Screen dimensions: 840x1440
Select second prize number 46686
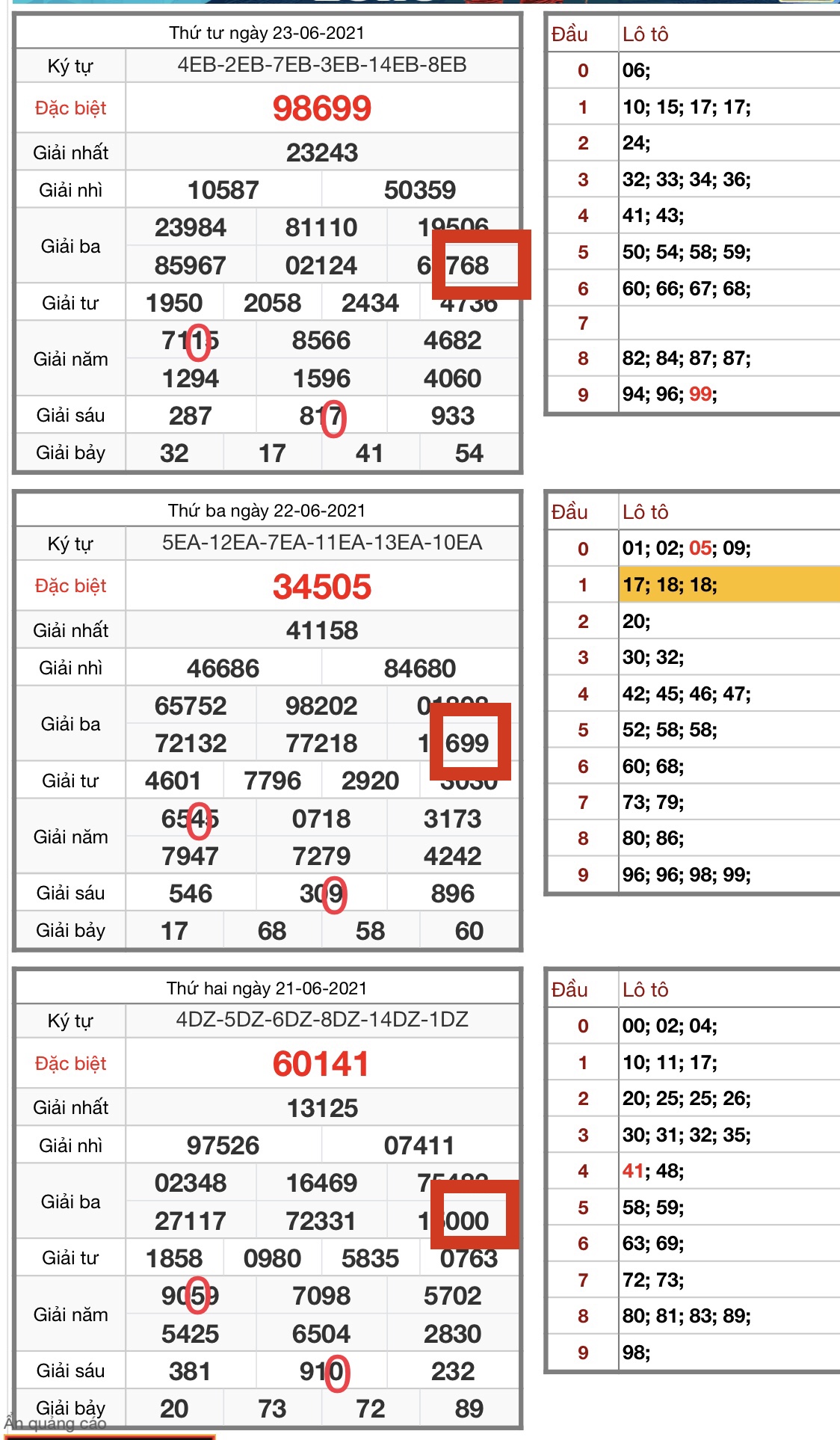223,668
